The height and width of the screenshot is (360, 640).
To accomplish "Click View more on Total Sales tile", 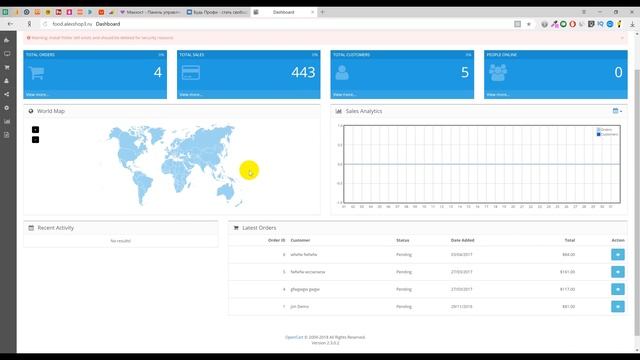I will coord(191,95).
